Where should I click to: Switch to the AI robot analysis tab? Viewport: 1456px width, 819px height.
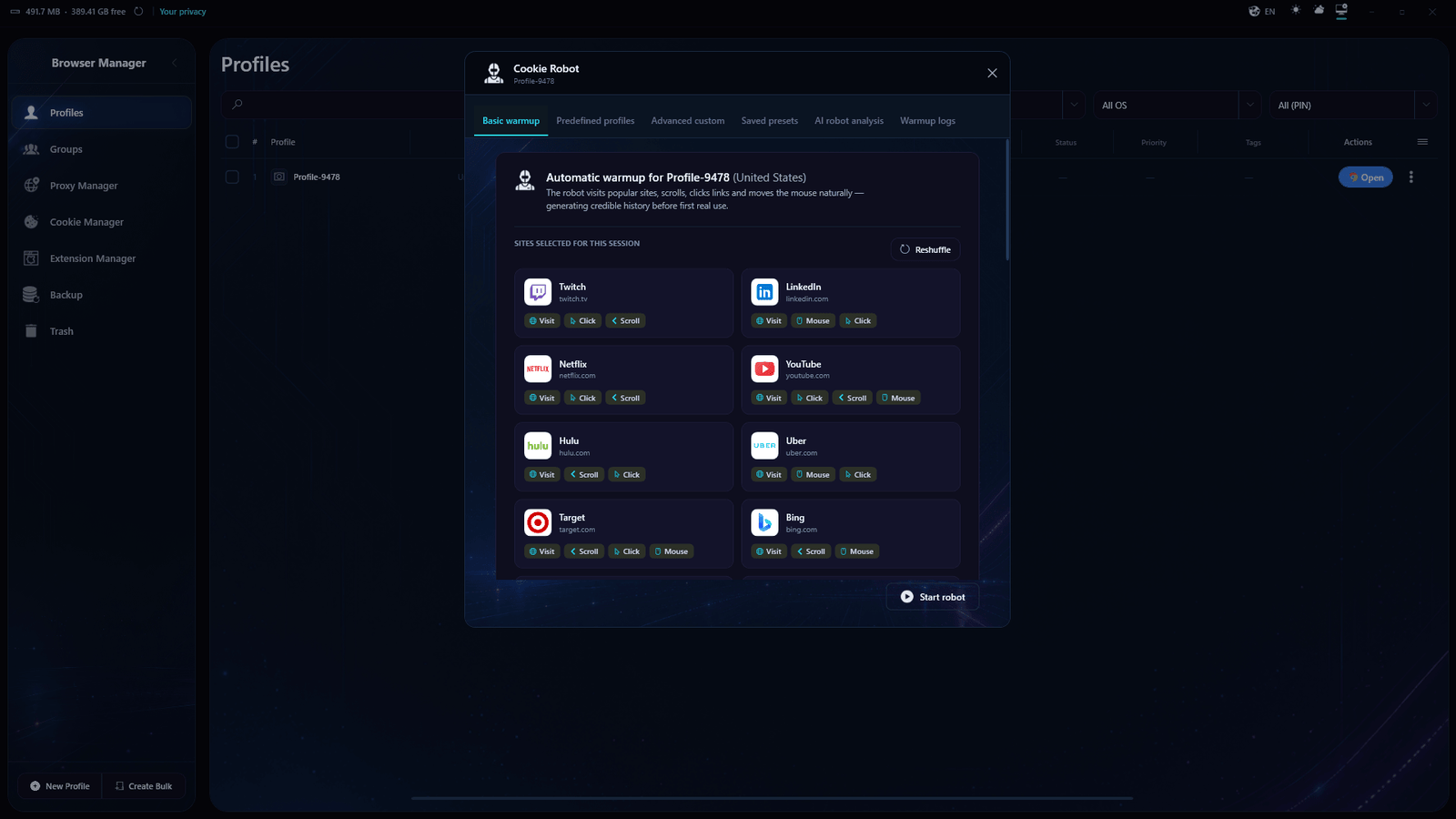[x=849, y=121]
